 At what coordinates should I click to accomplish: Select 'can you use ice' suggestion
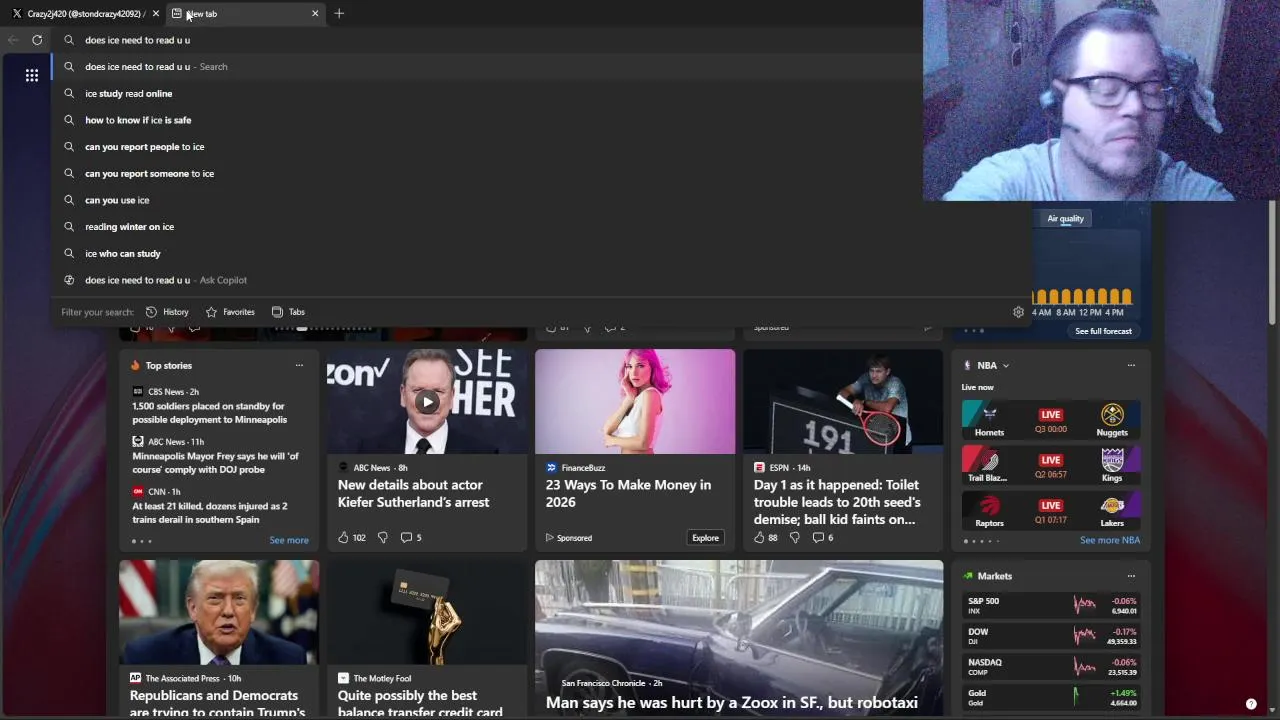[x=540, y=200]
